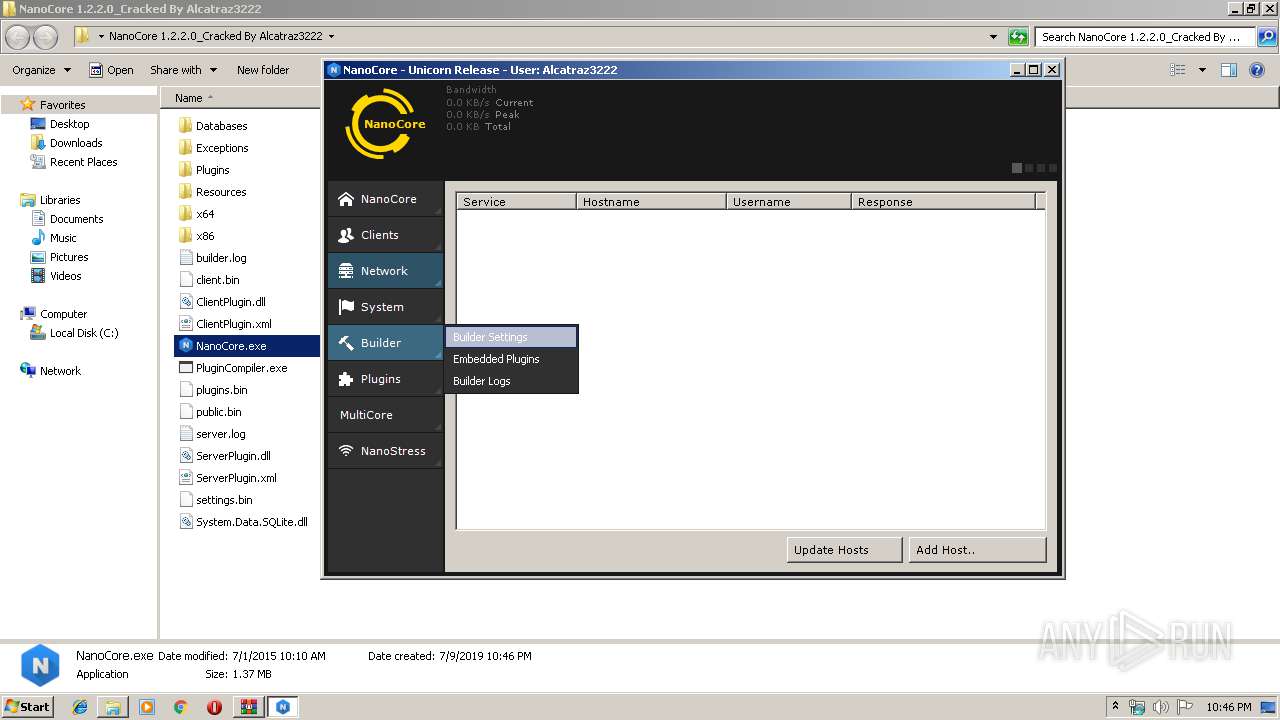Sort by the Username column header
Screen dimensions: 1280x720
[x=788, y=201]
